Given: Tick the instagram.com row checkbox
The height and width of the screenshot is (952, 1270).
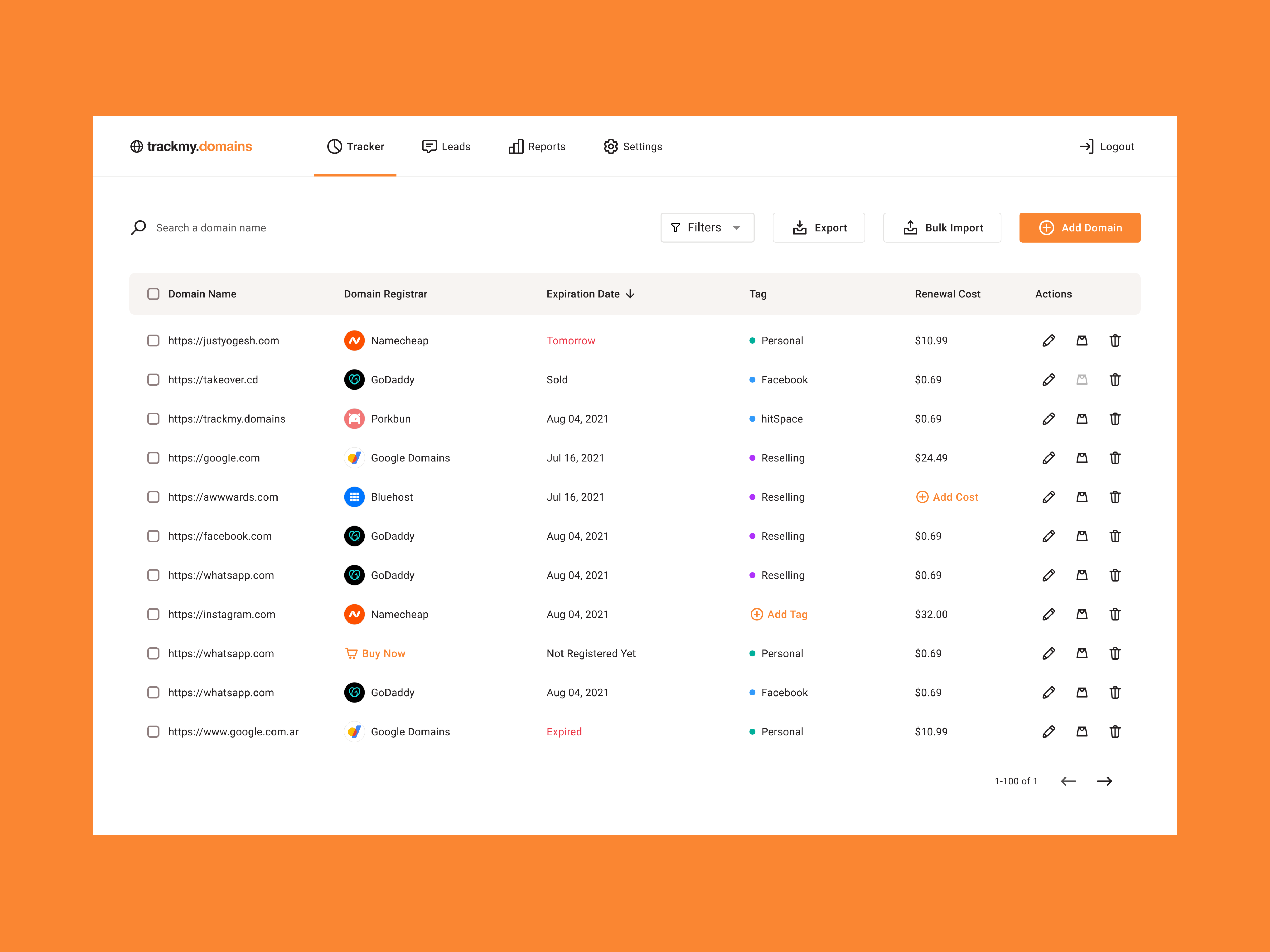Looking at the screenshot, I should click(153, 614).
